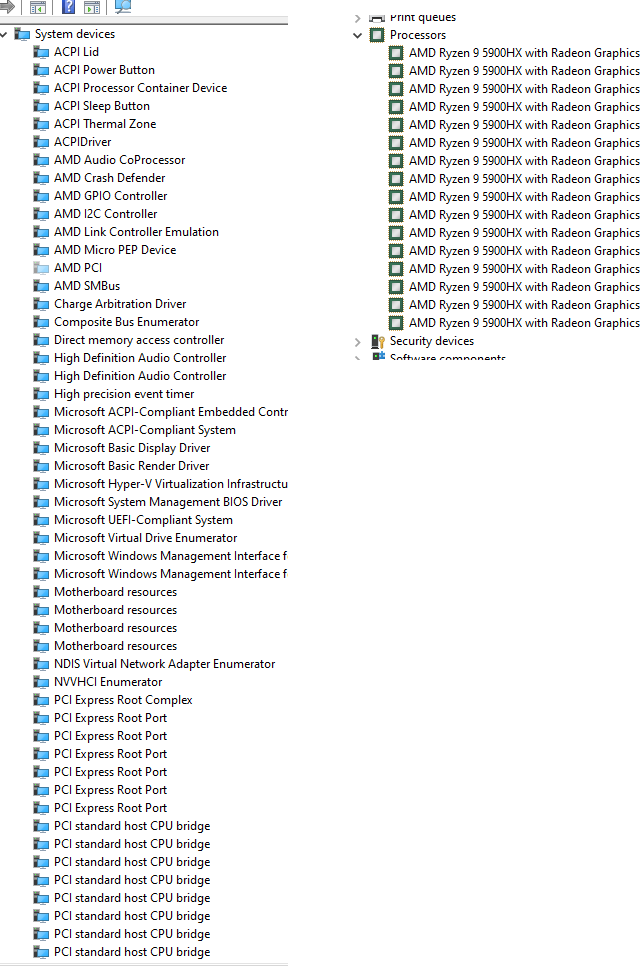Click the icon beside PCI Express Root Complex
Viewport: 643px width, 966px height.
(x=41, y=700)
